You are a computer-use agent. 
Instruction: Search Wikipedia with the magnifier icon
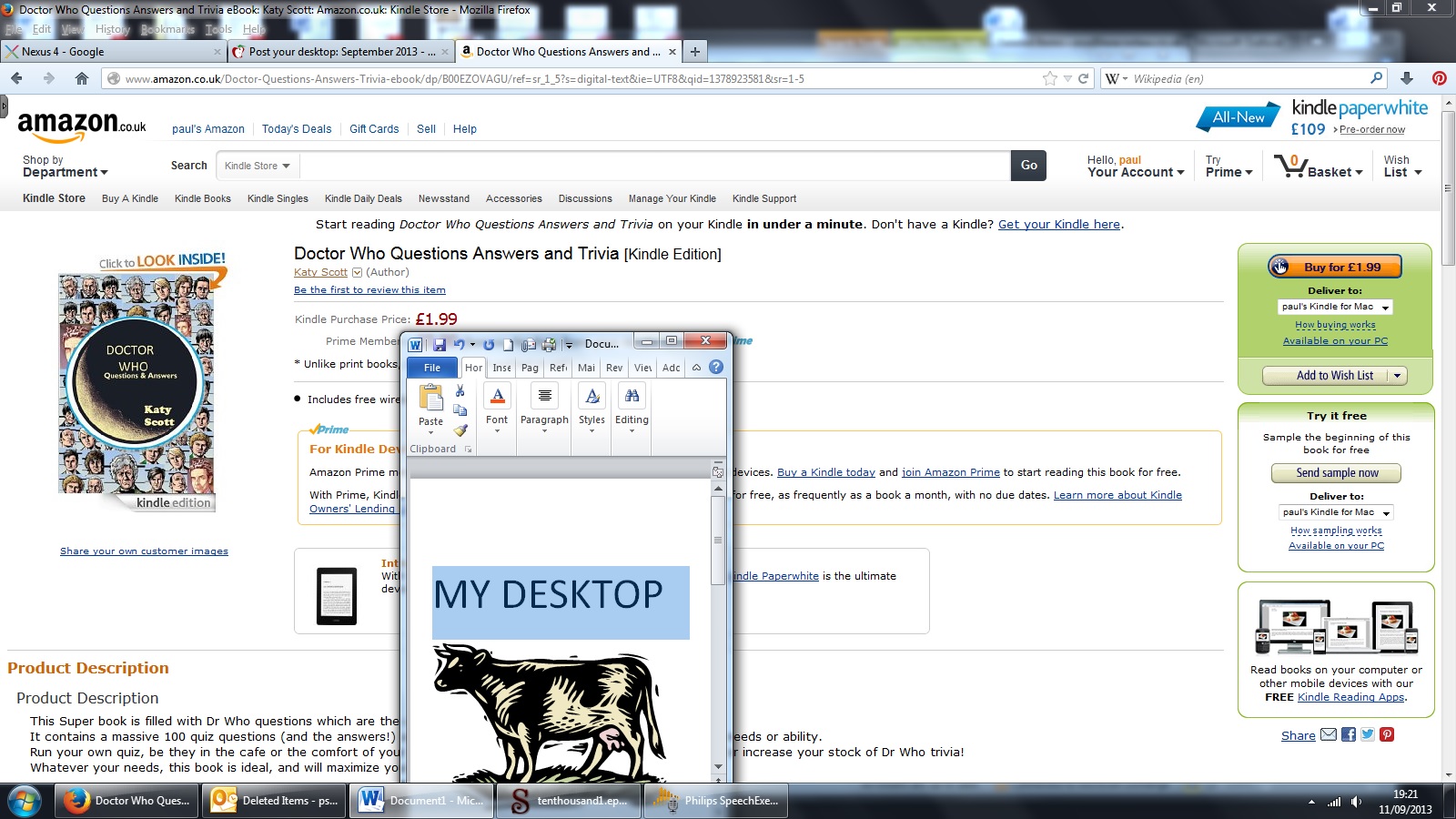pos(1376,78)
